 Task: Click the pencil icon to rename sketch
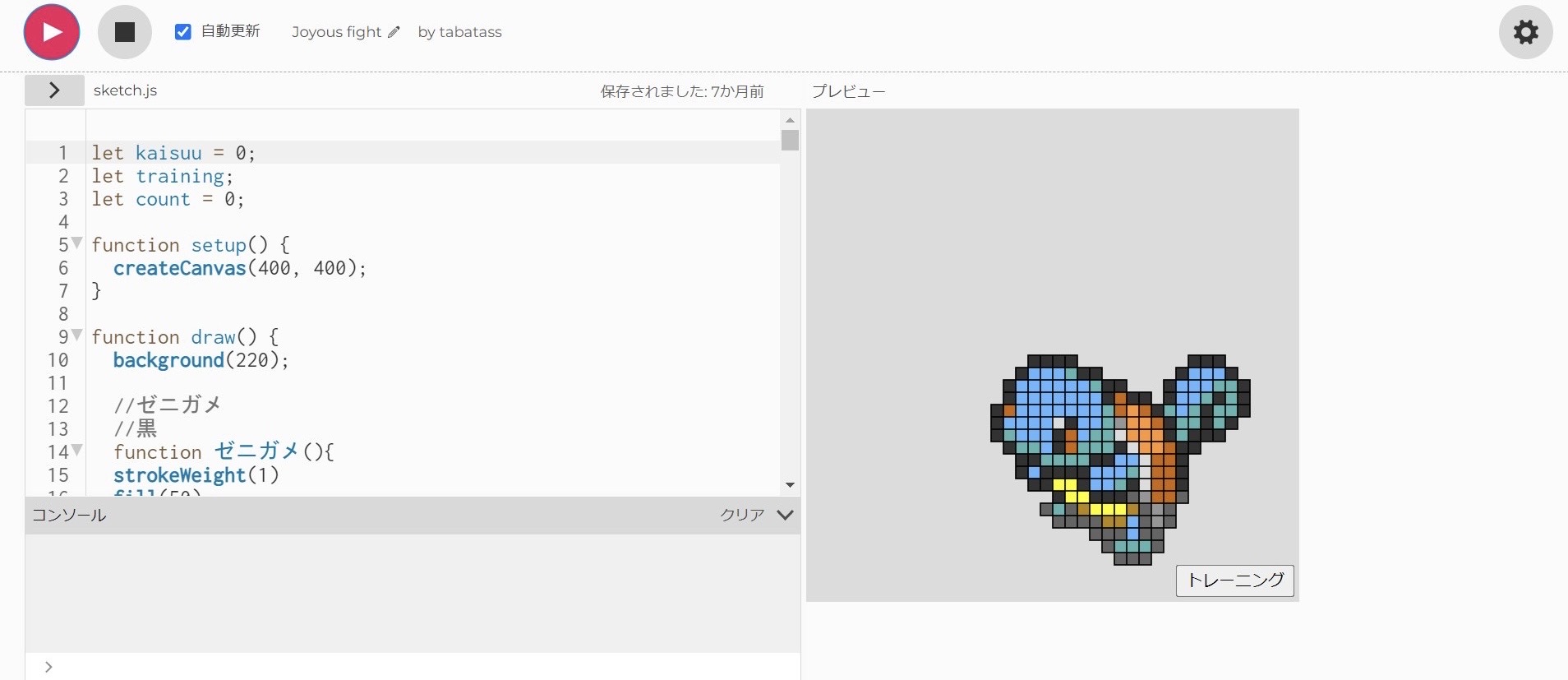[x=394, y=32]
